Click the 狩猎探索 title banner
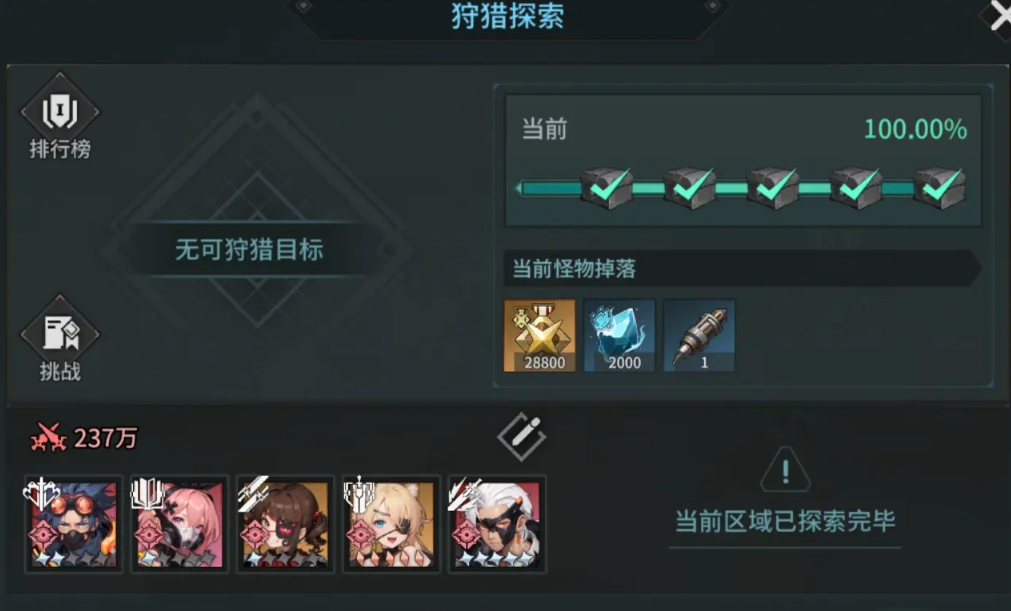1011x611 pixels. [x=507, y=16]
